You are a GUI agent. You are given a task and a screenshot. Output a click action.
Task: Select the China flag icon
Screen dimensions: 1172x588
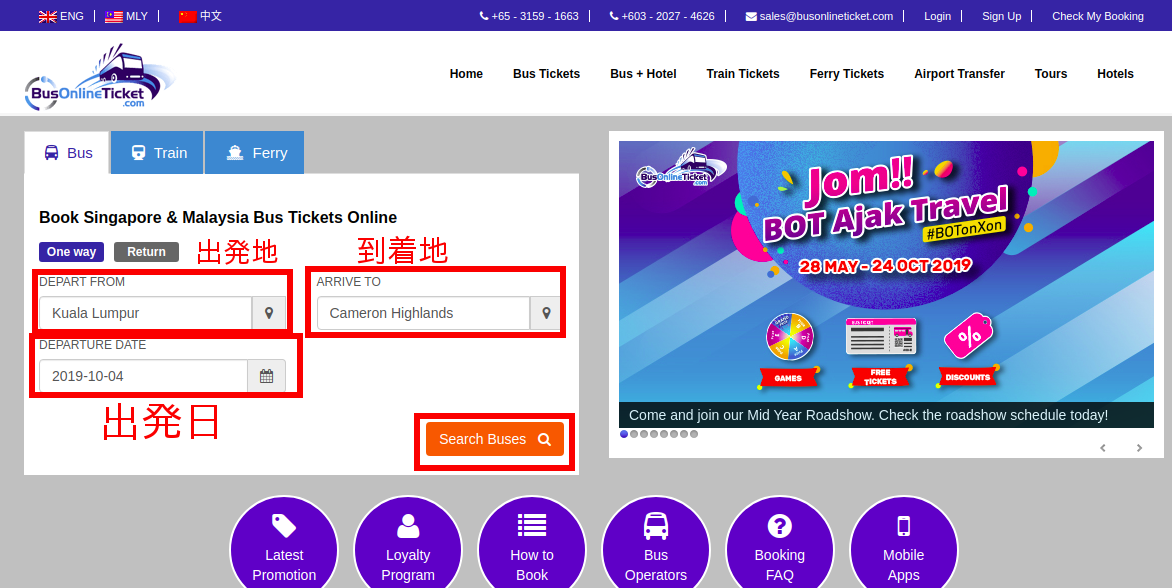point(188,16)
